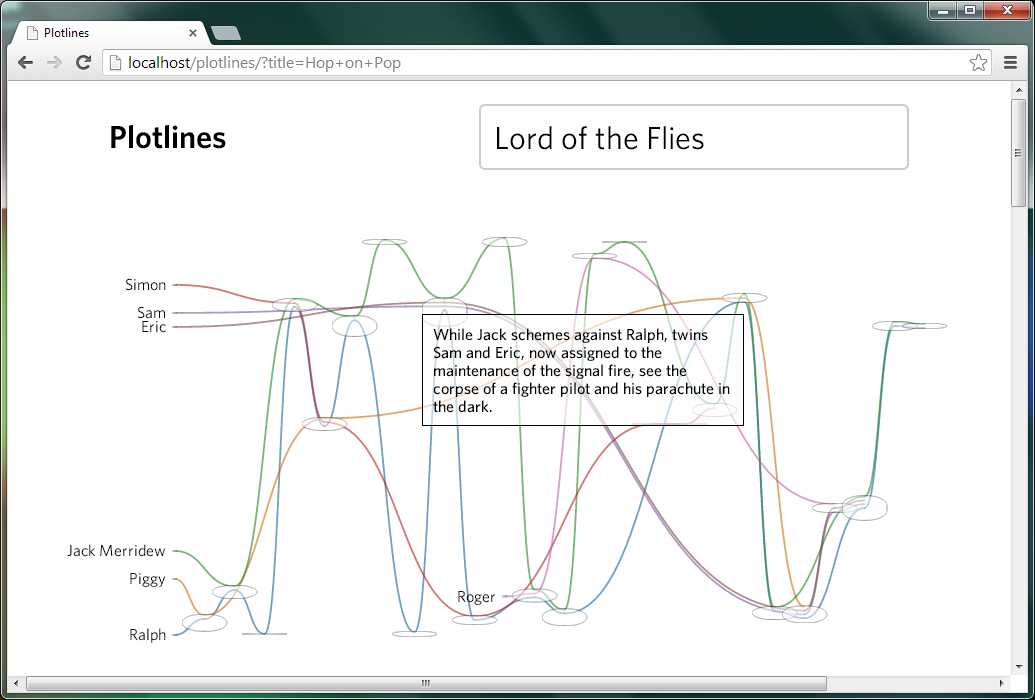Click the tooltip describing Sam and Eric's discovery
This screenshot has height=700, width=1035.
[x=583, y=370]
